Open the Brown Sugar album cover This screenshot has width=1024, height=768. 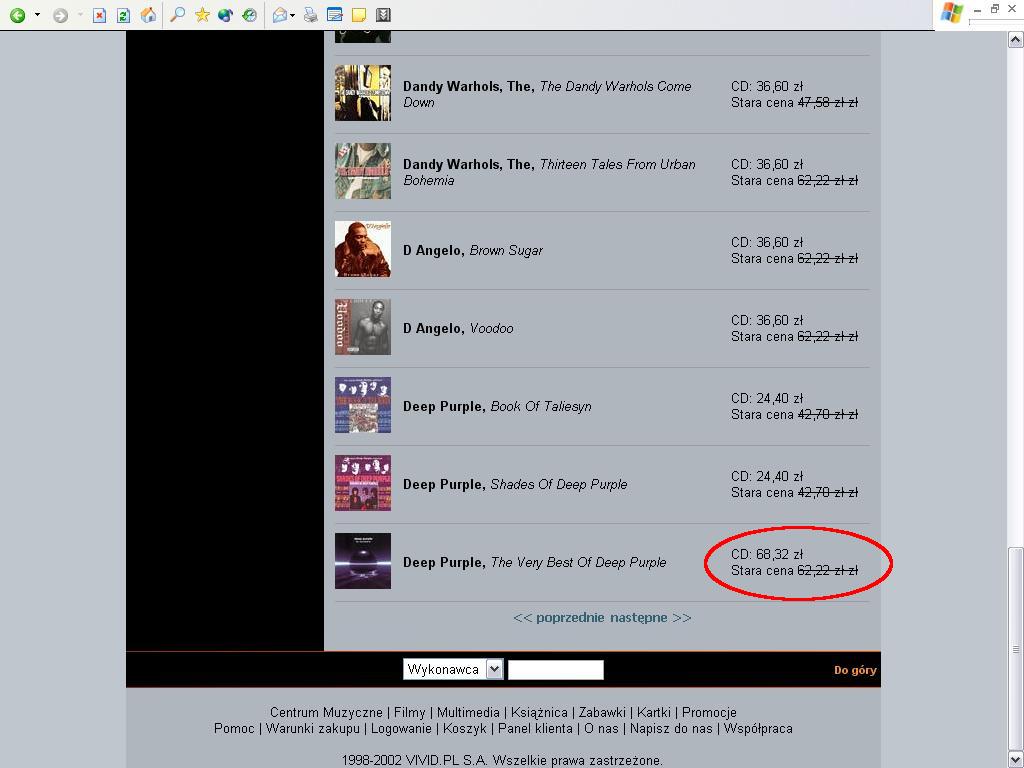tap(362, 249)
